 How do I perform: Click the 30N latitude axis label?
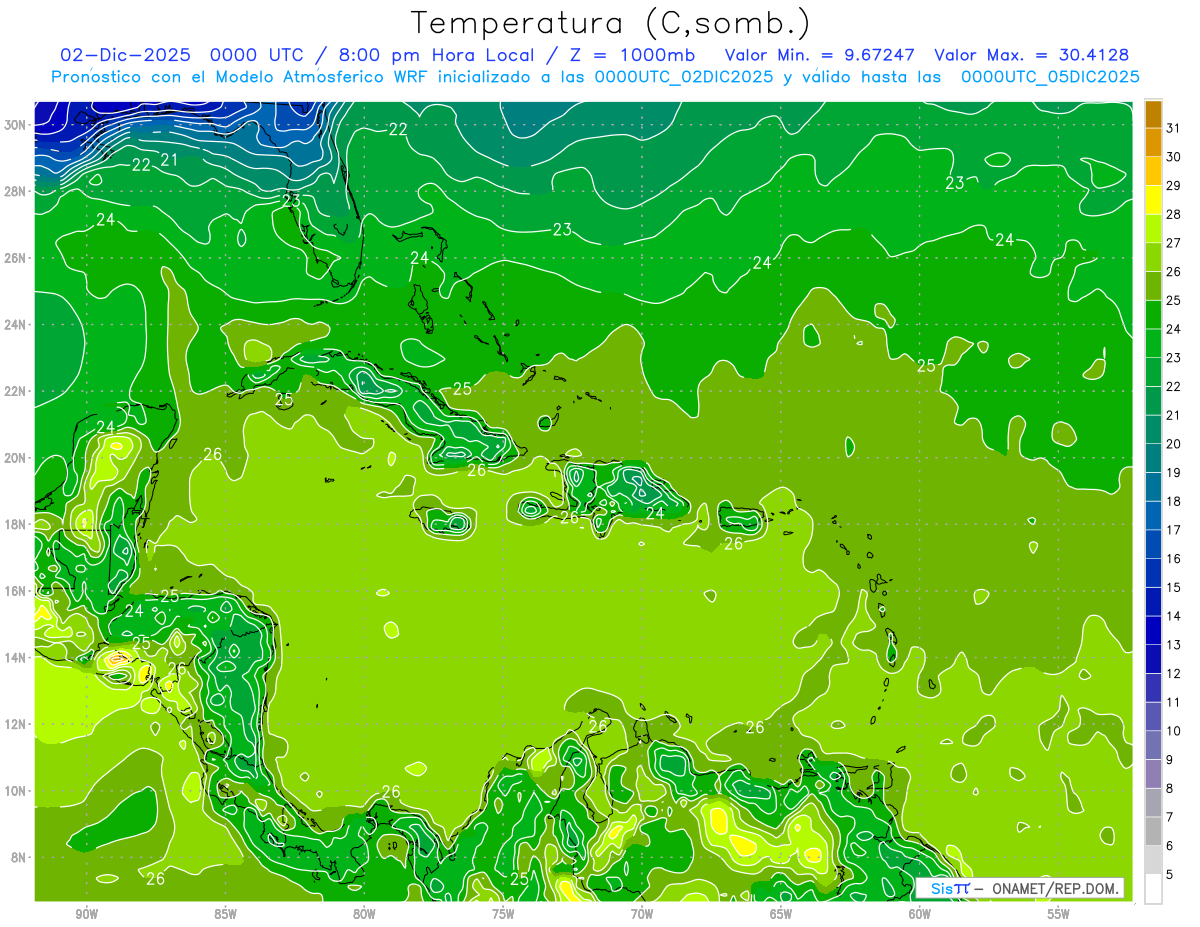(x=15, y=125)
